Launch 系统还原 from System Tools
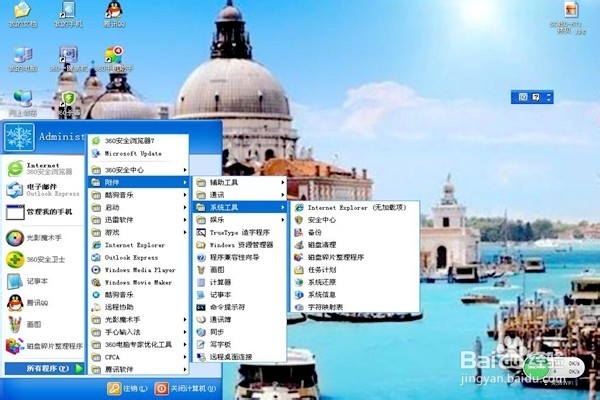The height and width of the screenshot is (400, 600). tap(355, 282)
